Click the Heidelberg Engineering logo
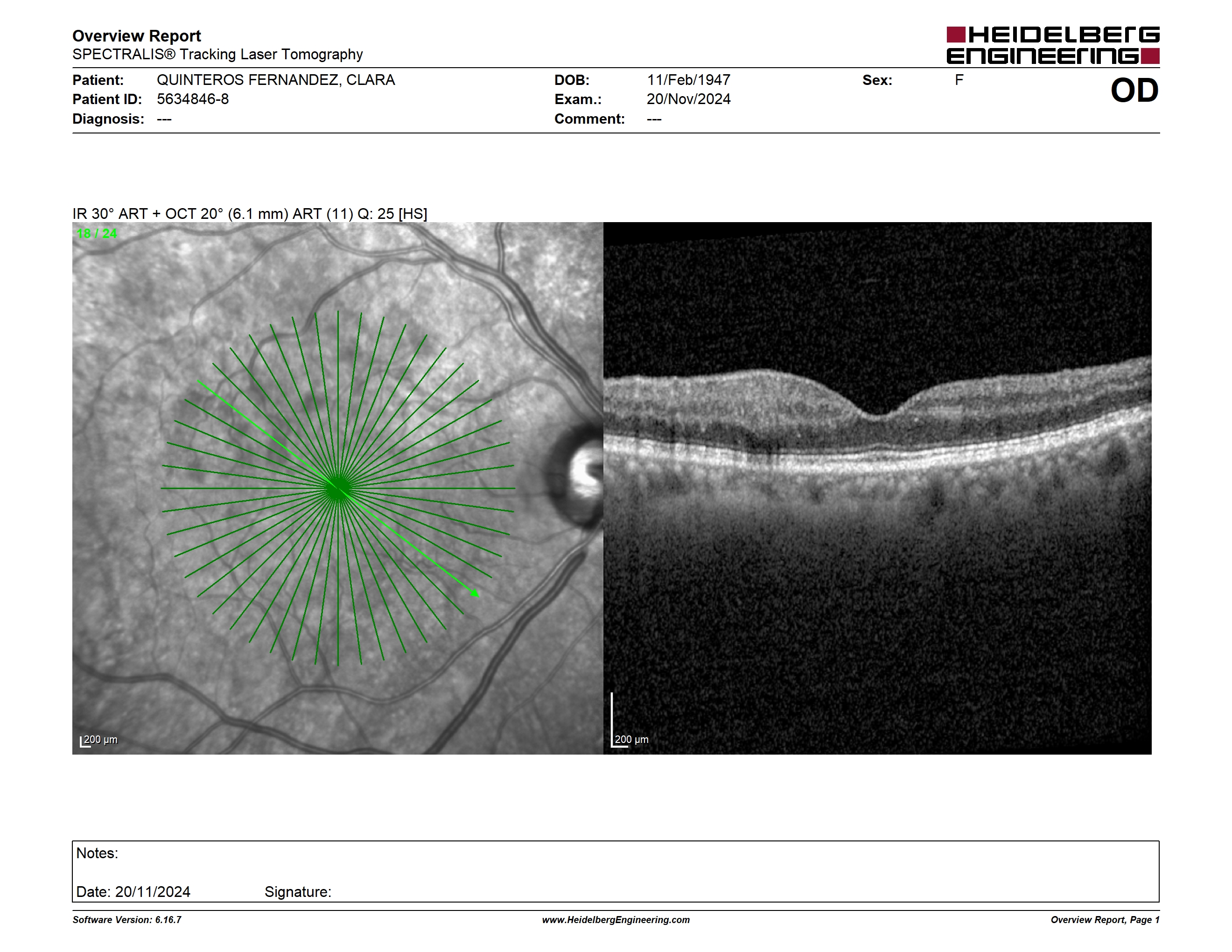Image resolution: width=1232 pixels, height=952 pixels. click(1053, 45)
